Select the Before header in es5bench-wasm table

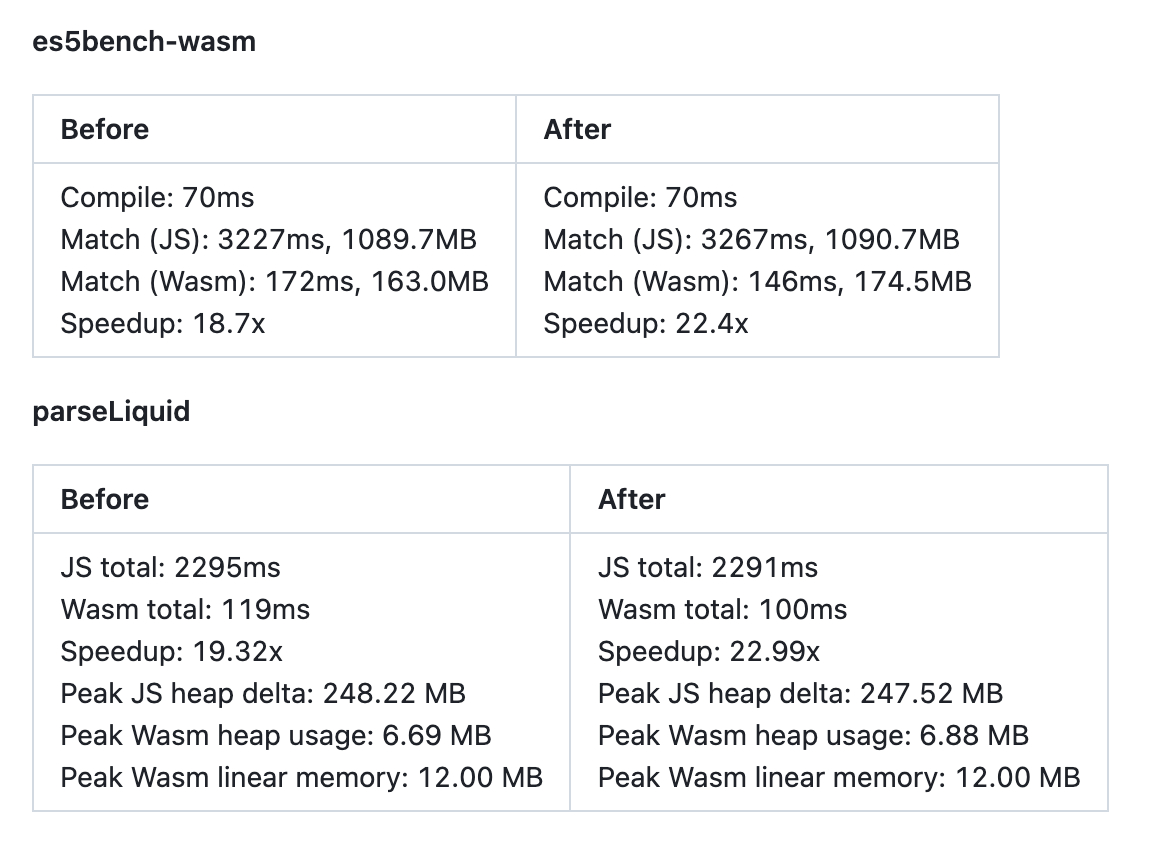[x=105, y=130]
